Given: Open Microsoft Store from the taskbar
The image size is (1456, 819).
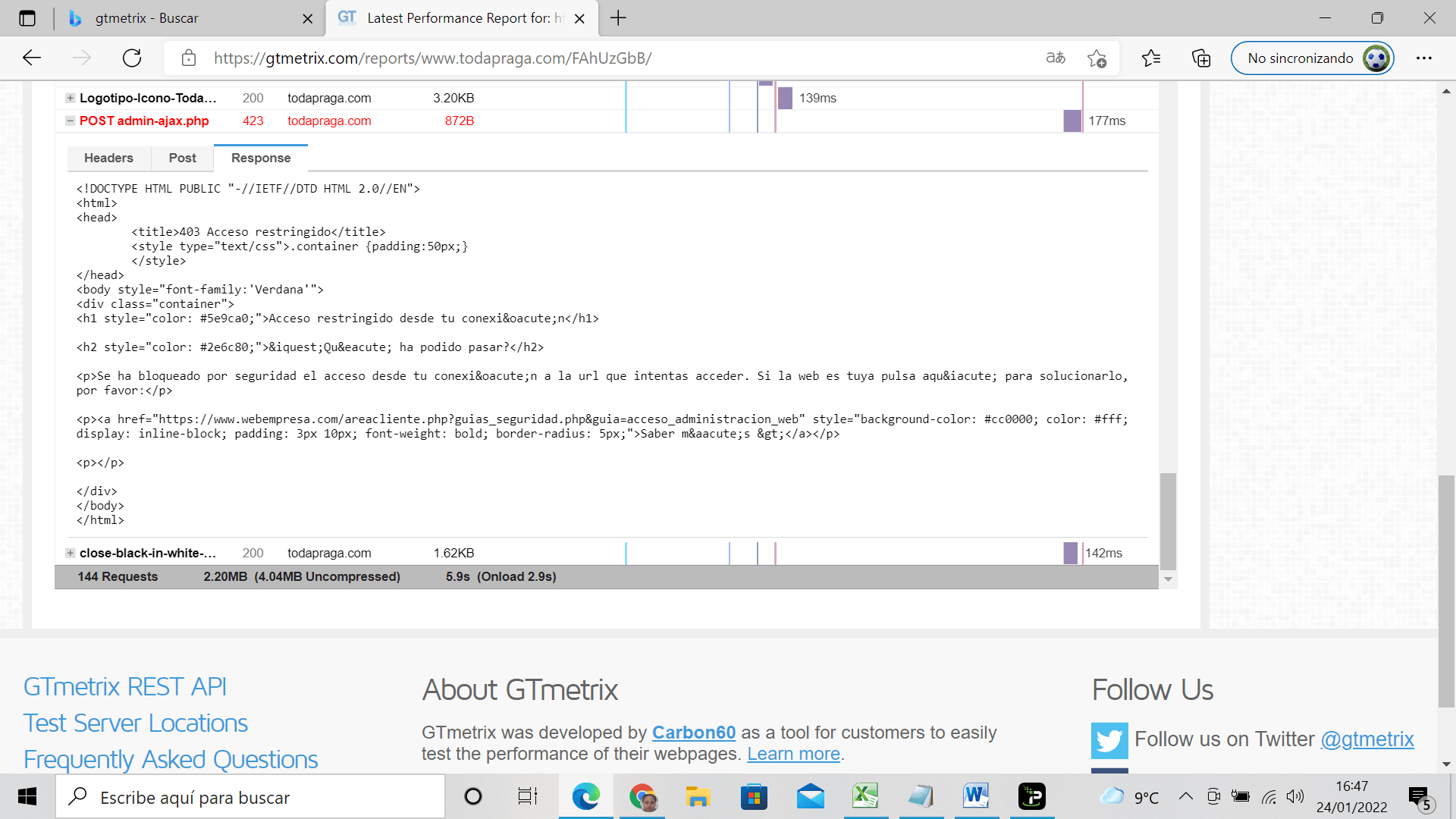Looking at the screenshot, I should pyautogui.click(x=754, y=796).
